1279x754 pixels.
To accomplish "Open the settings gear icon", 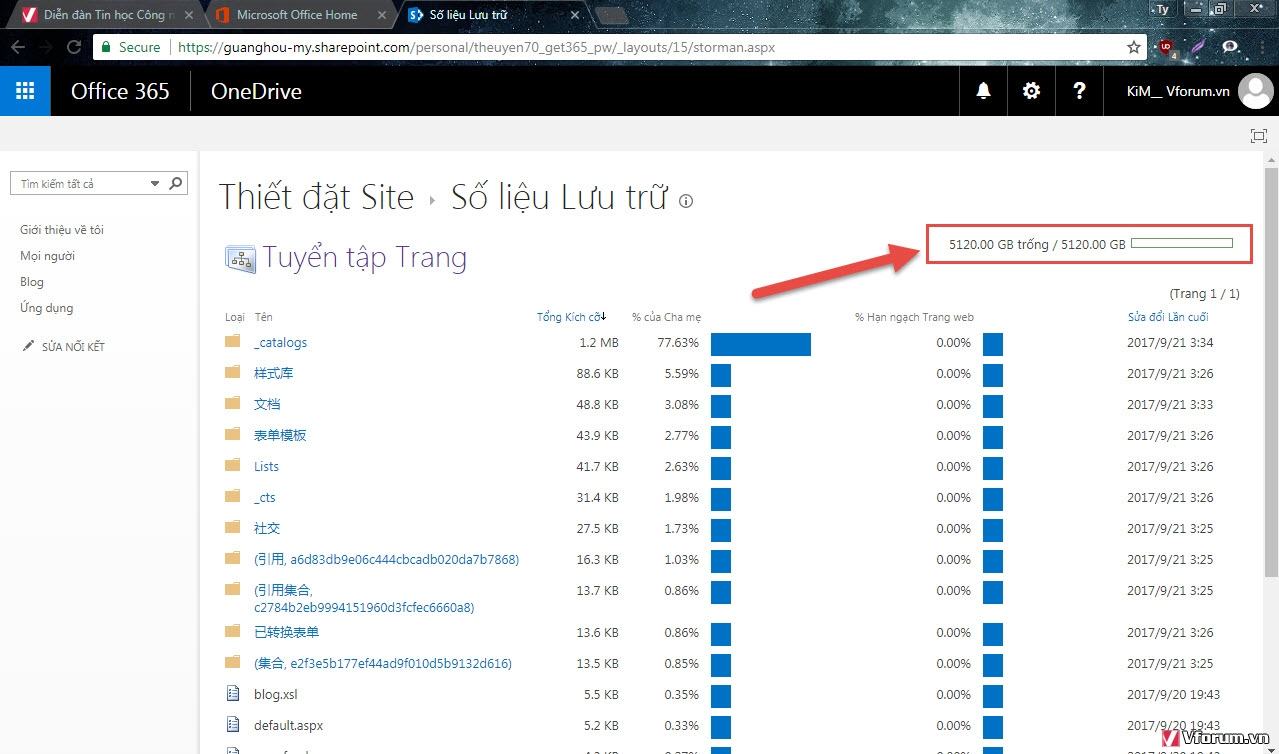I will pyautogui.click(x=1031, y=91).
